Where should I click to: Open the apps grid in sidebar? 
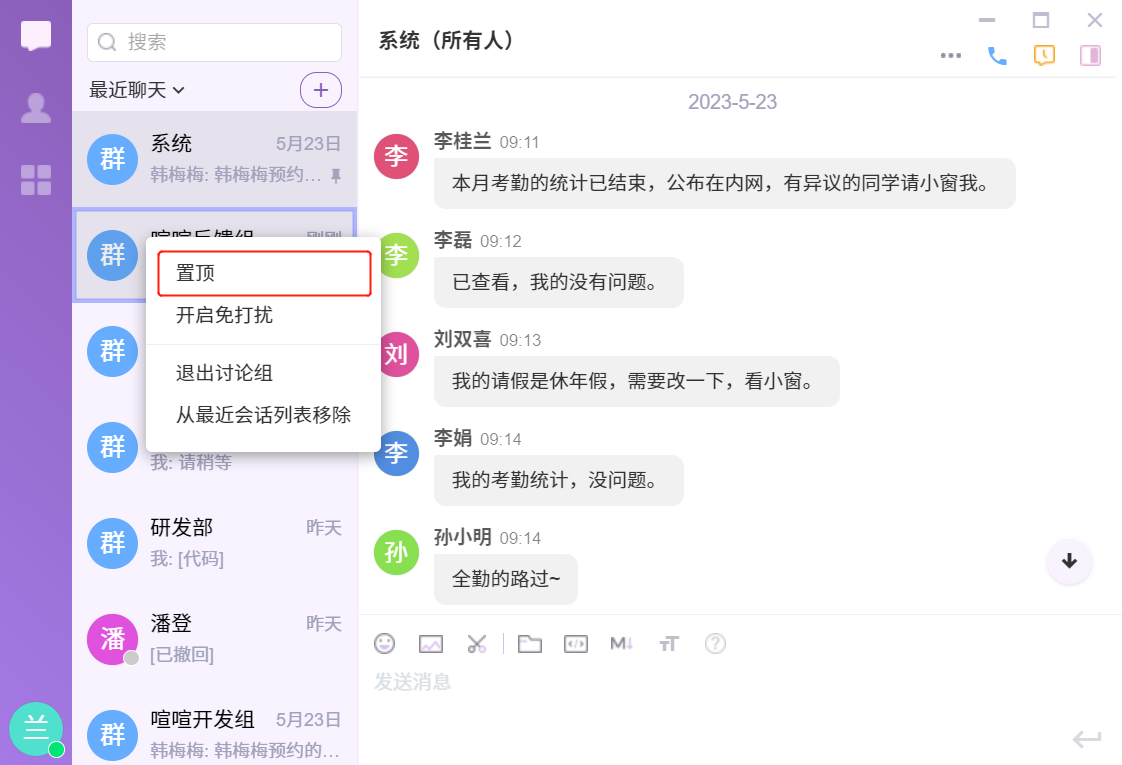[36, 180]
